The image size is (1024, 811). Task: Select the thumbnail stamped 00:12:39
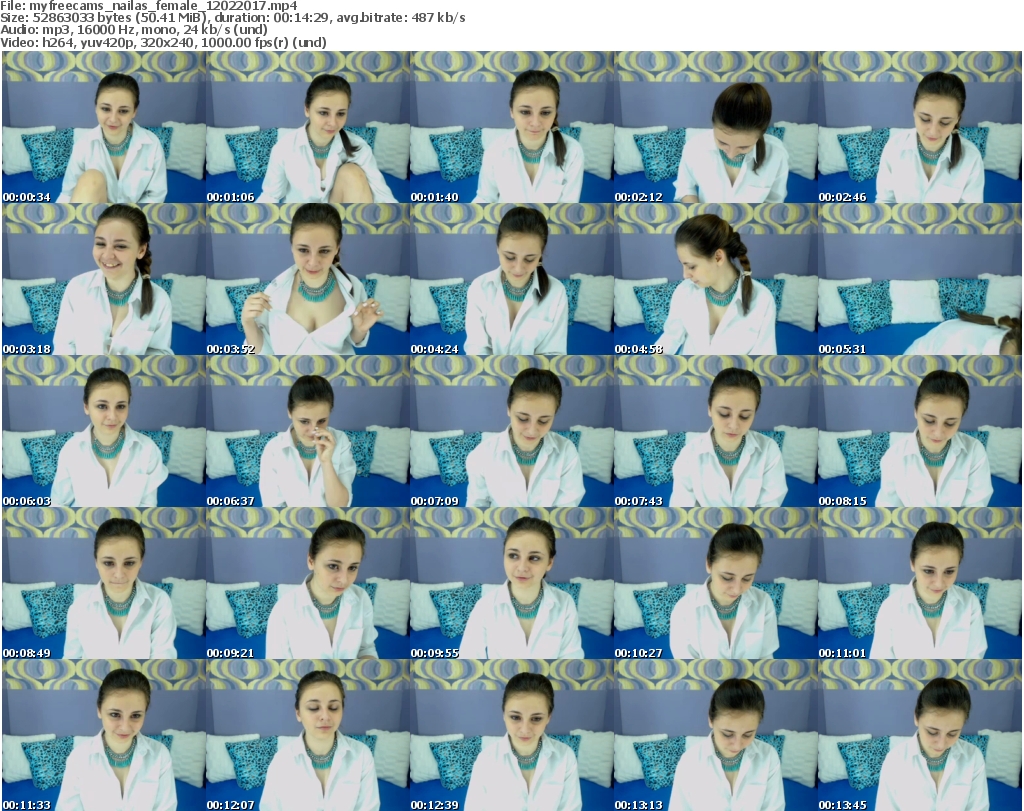(x=511, y=735)
